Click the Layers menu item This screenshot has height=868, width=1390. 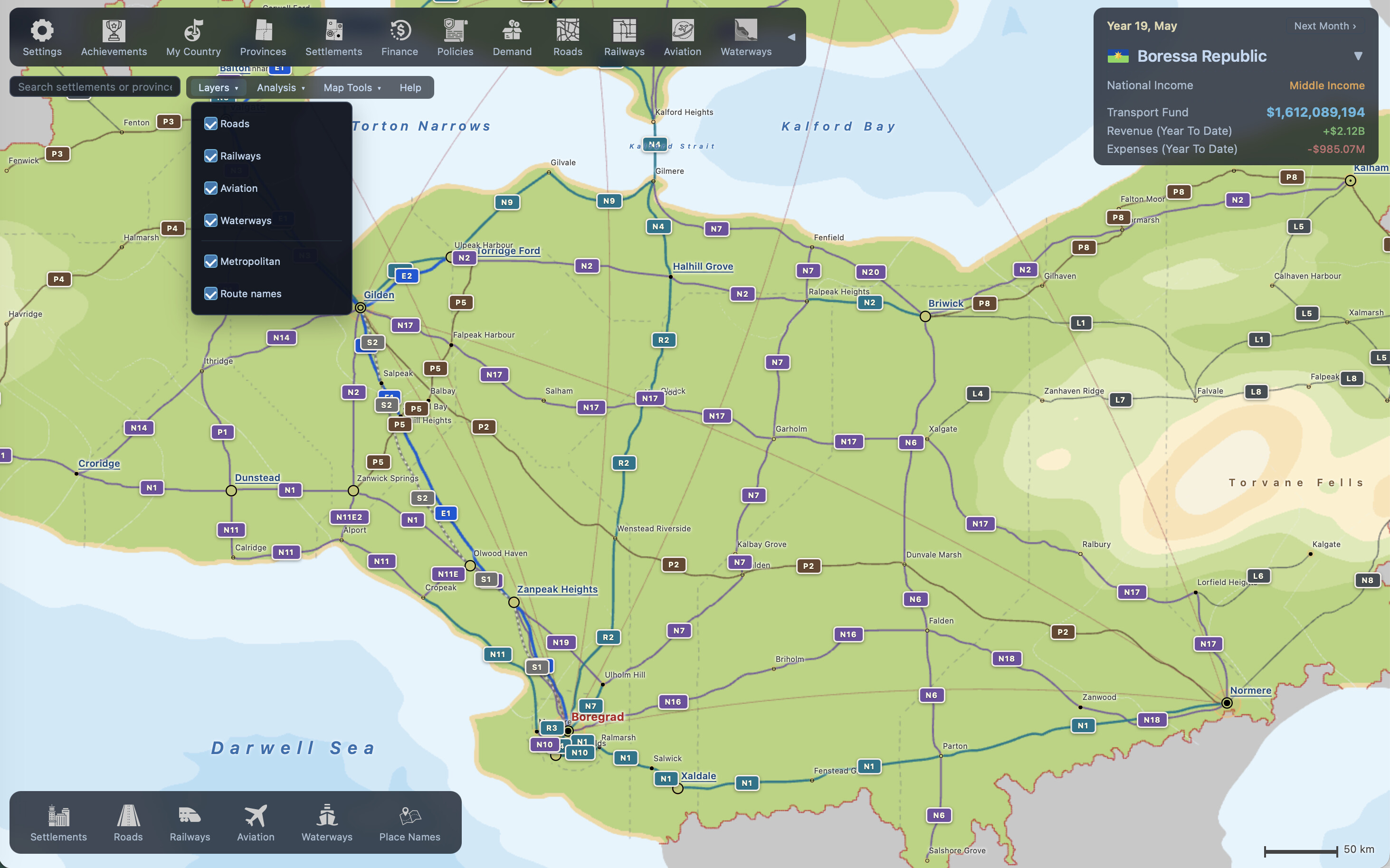(218, 88)
